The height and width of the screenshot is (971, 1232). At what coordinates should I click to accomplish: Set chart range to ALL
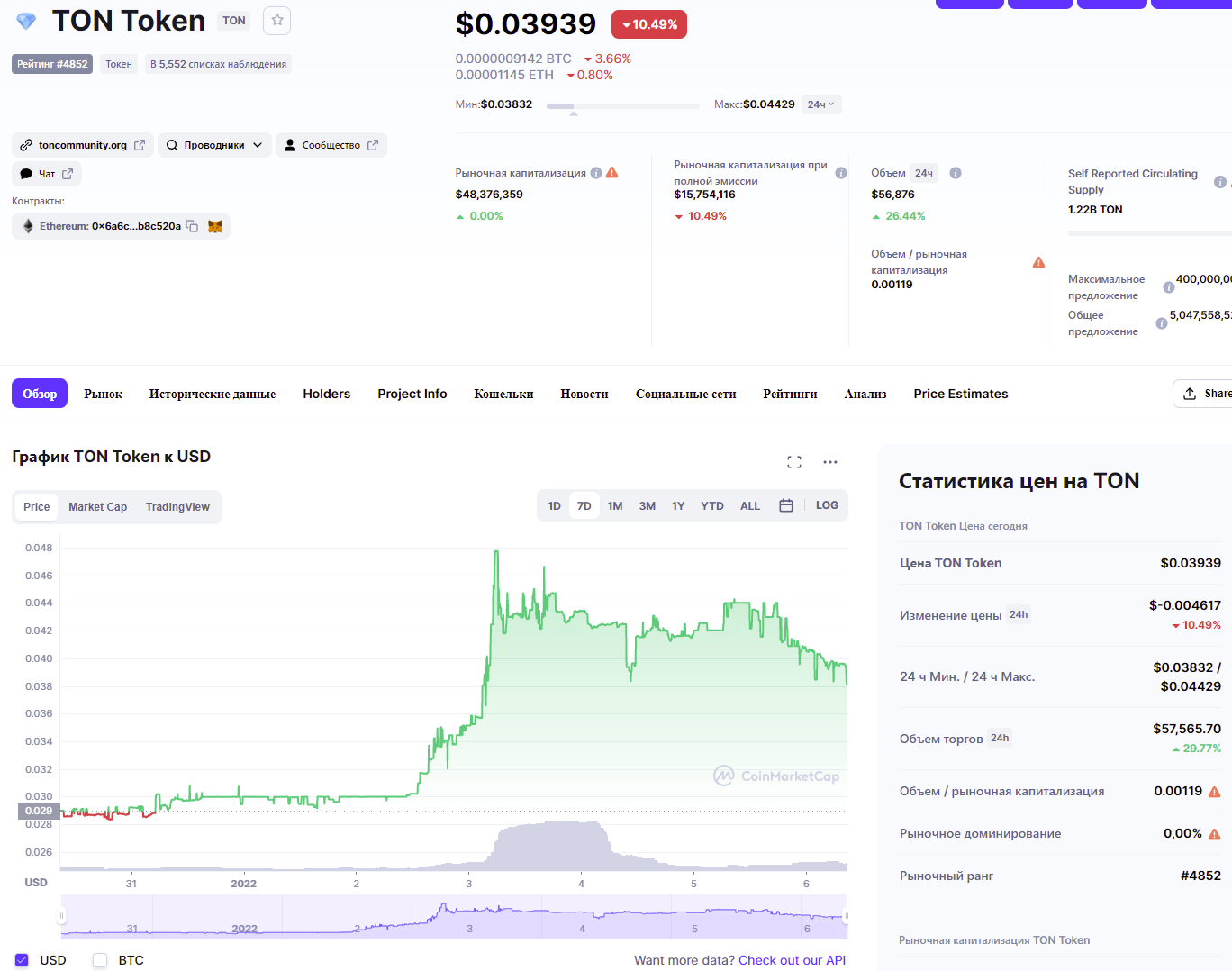750,505
